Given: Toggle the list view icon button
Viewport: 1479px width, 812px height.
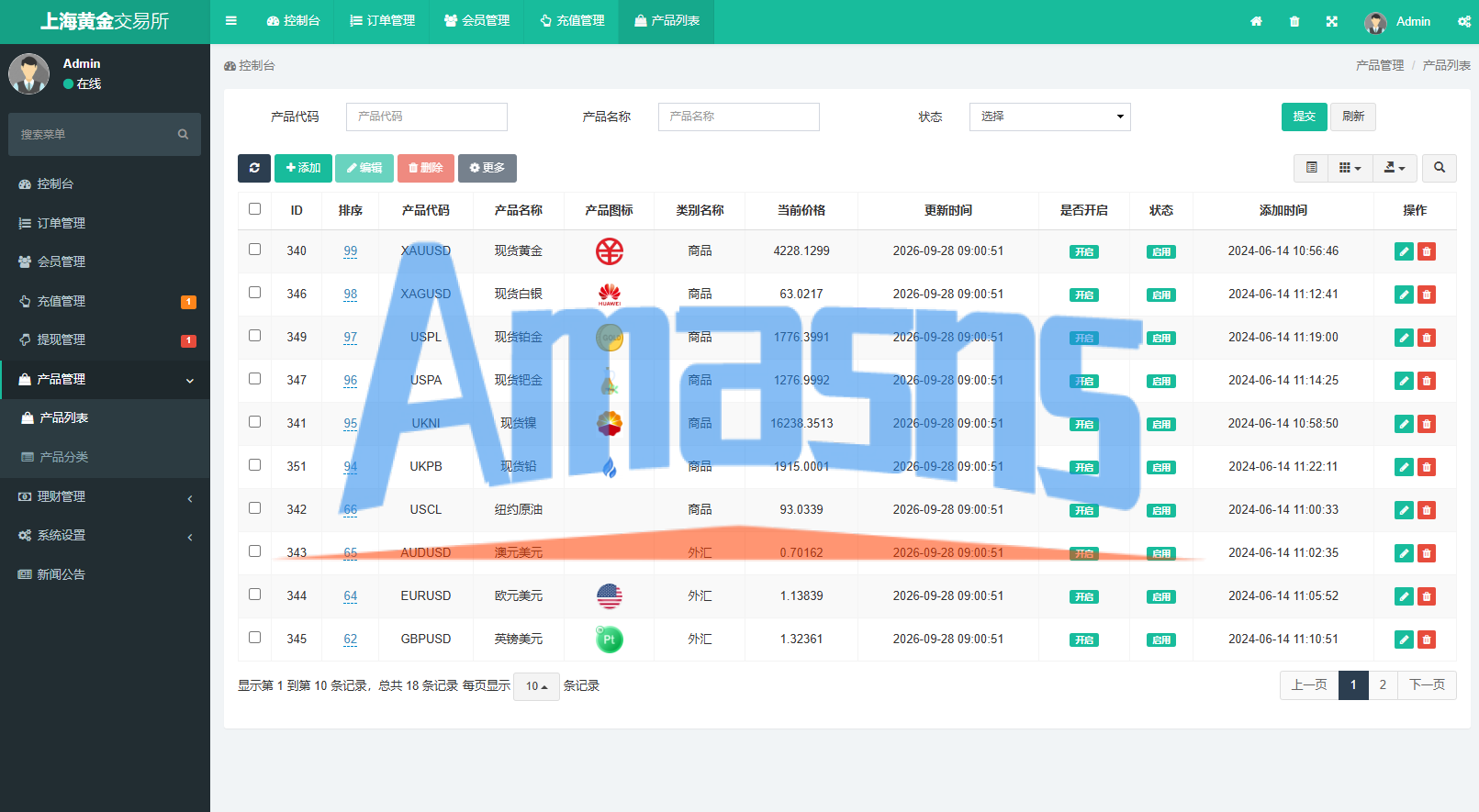Looking at the screenshot, I should [x=1311, y=168].
